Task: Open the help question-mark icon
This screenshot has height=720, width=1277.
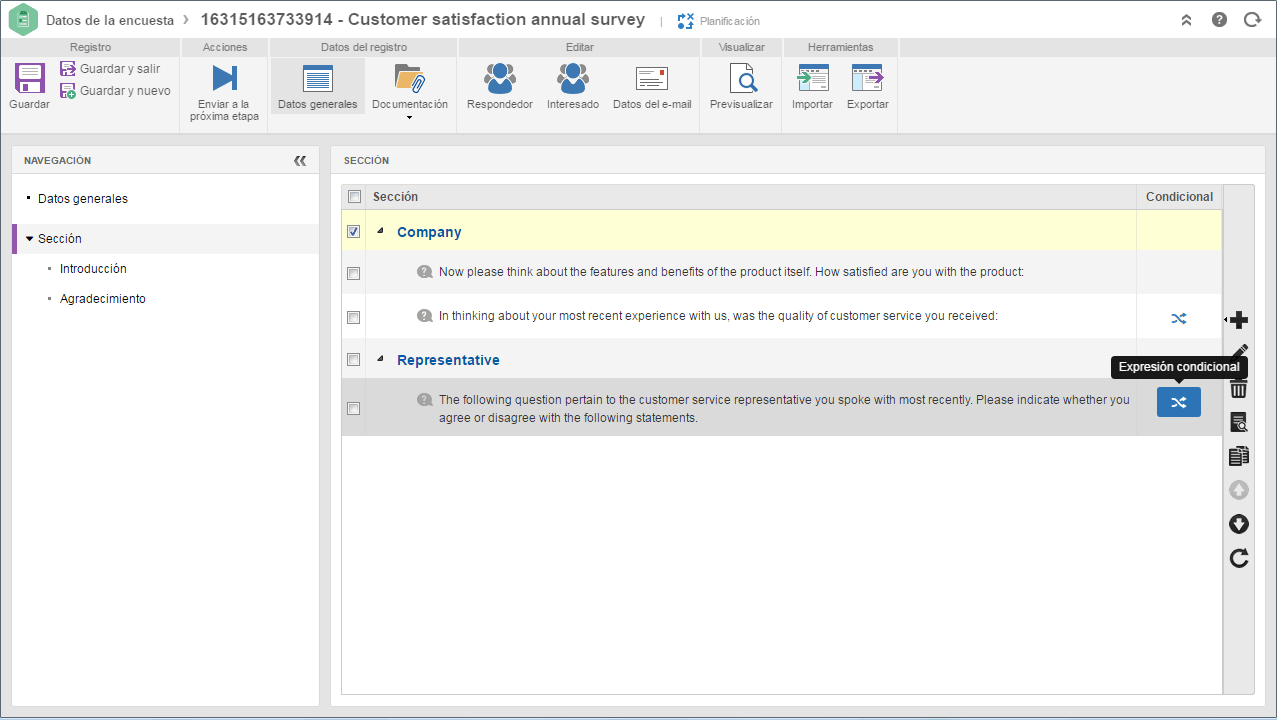Action: 1219,20
